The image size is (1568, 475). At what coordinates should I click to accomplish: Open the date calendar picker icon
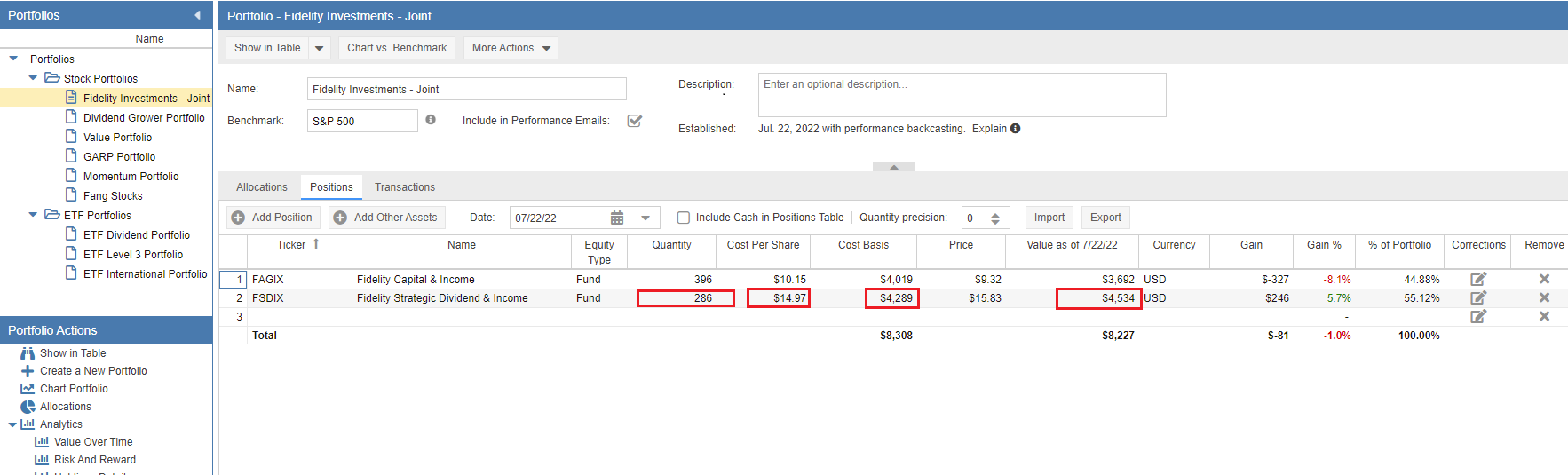tap(617, 218)
